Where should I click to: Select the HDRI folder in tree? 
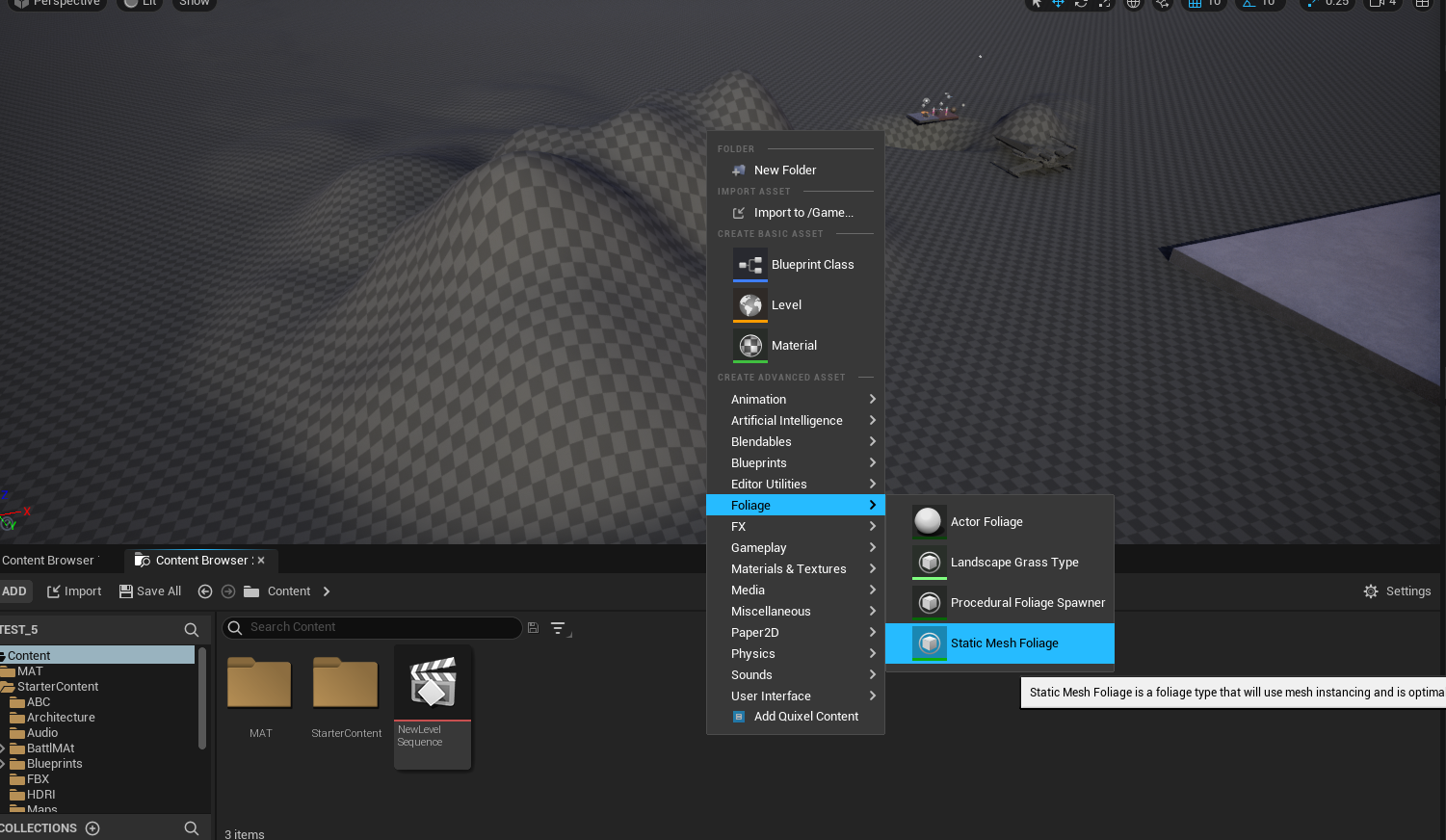pyautogui.click(x=40, y=794)
